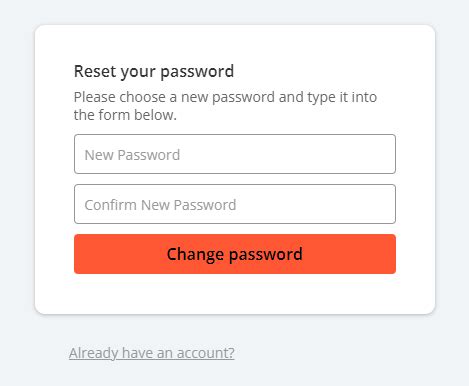Place cursor in the first password box

[x=235, y=154]
